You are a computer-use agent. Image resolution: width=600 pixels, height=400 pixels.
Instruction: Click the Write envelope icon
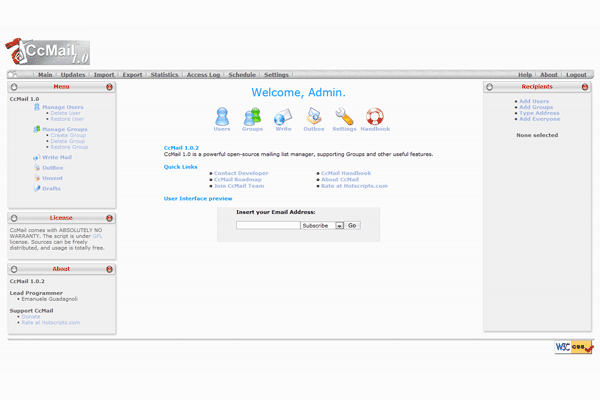click(x=283, y=117)
